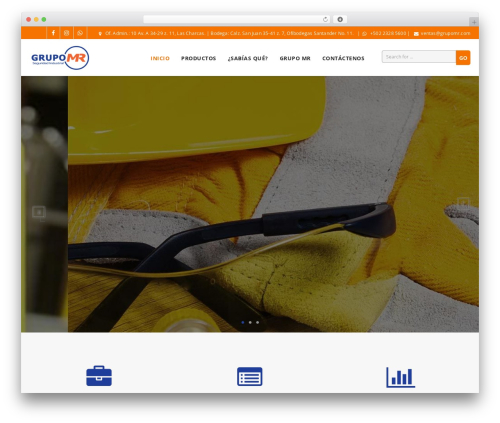Click the WhatsApp icon before the phone number
Viewport: 500px width, 423px height.
[x=364, y=34]
